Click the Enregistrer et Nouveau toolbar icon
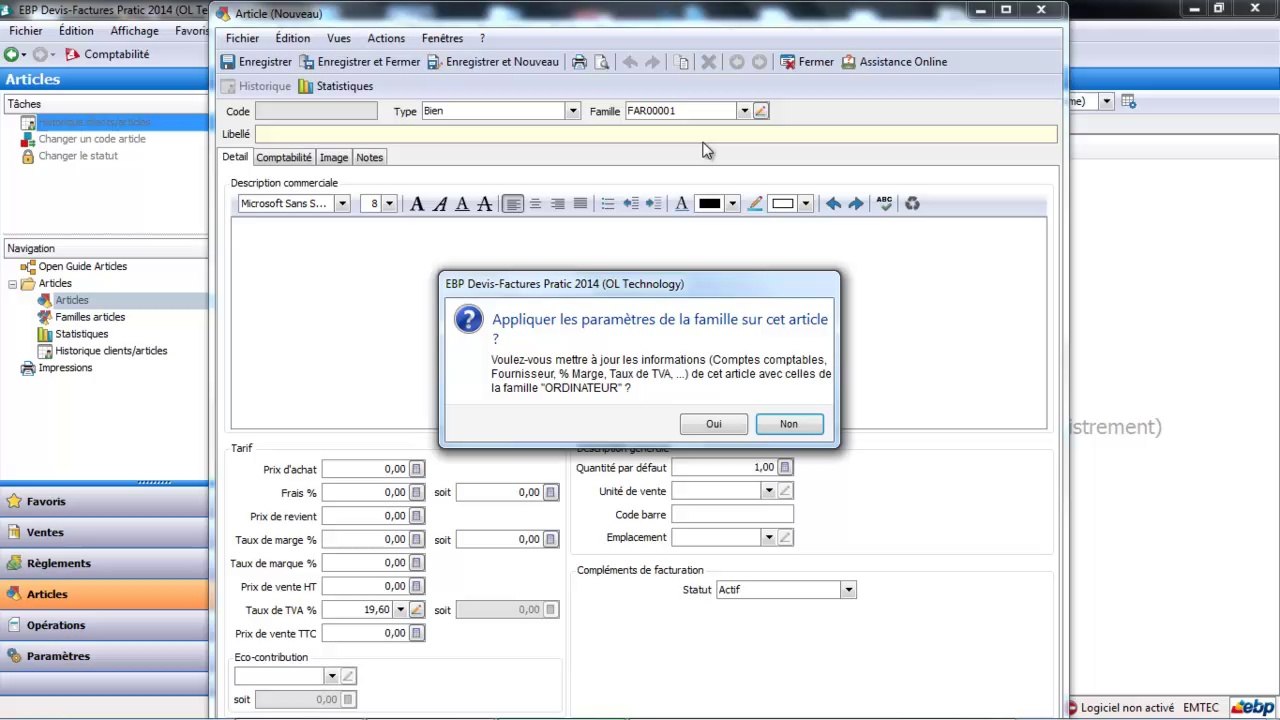The height and width of the screenshot is (720, 1280). click(x=434, y=62)
